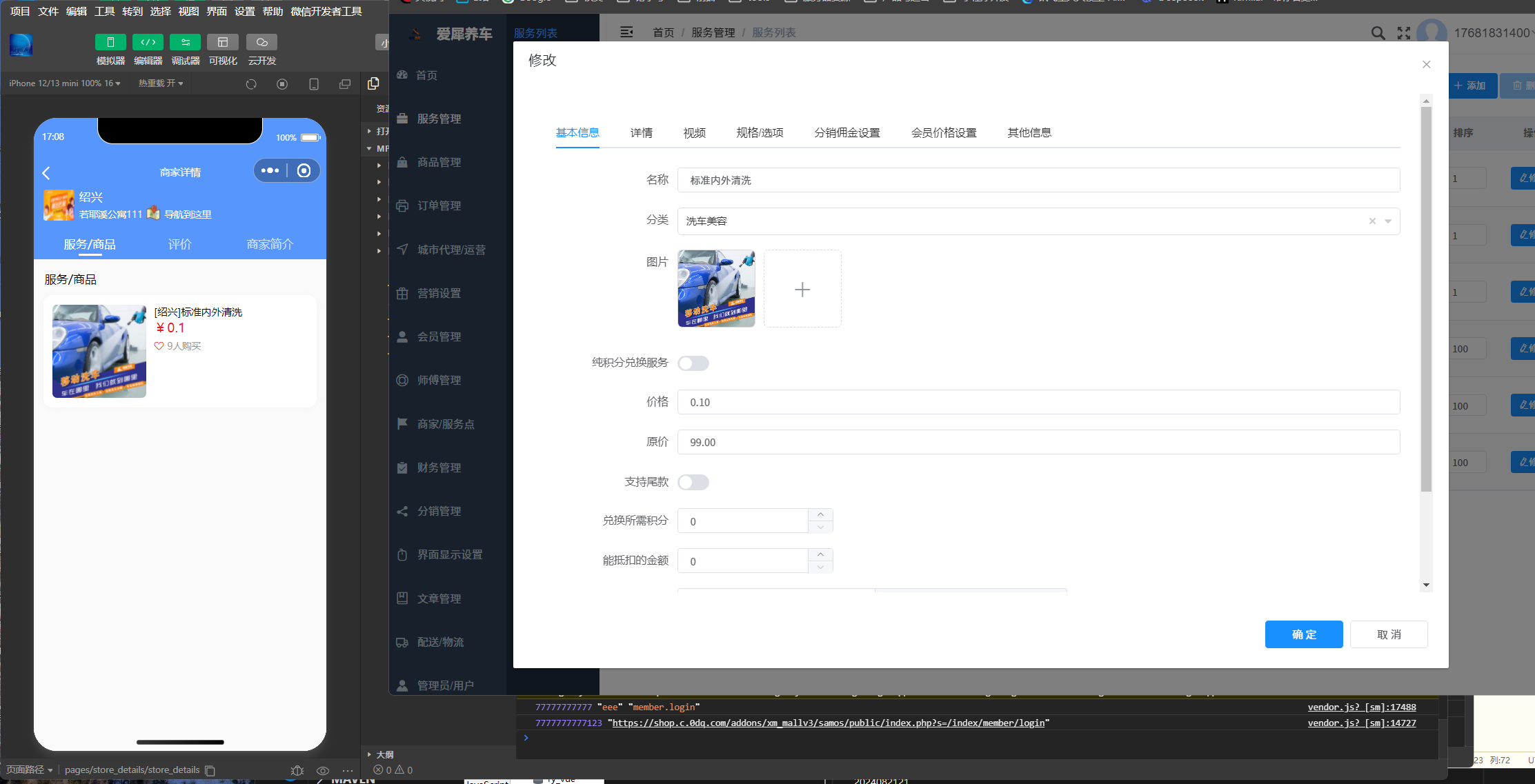This screenshot has width=1535, height=784.
Task: Click 取消 cancel button
Action: [1389, 634]
